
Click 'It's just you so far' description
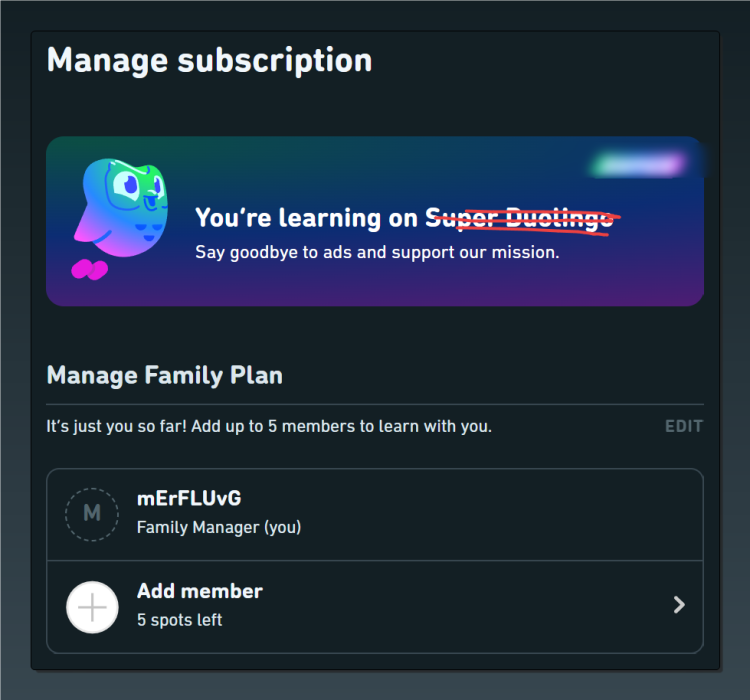[x=269, y=426]
